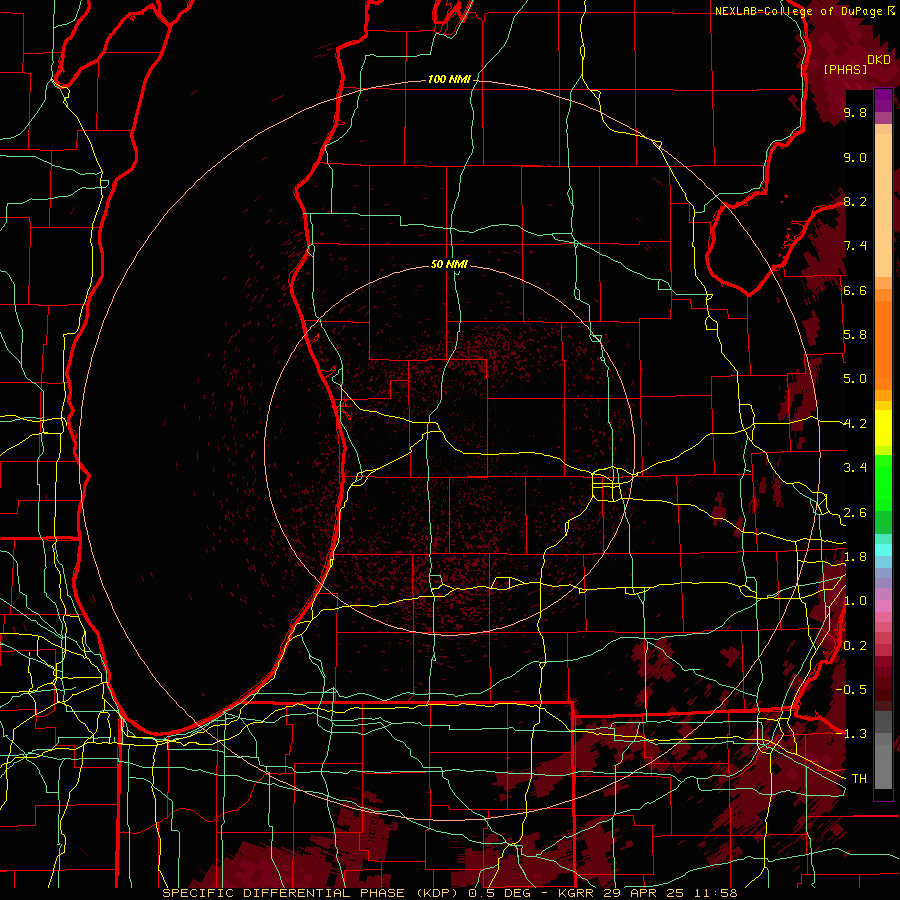Click the purple swatch atop the color scale

click(883, 100)
